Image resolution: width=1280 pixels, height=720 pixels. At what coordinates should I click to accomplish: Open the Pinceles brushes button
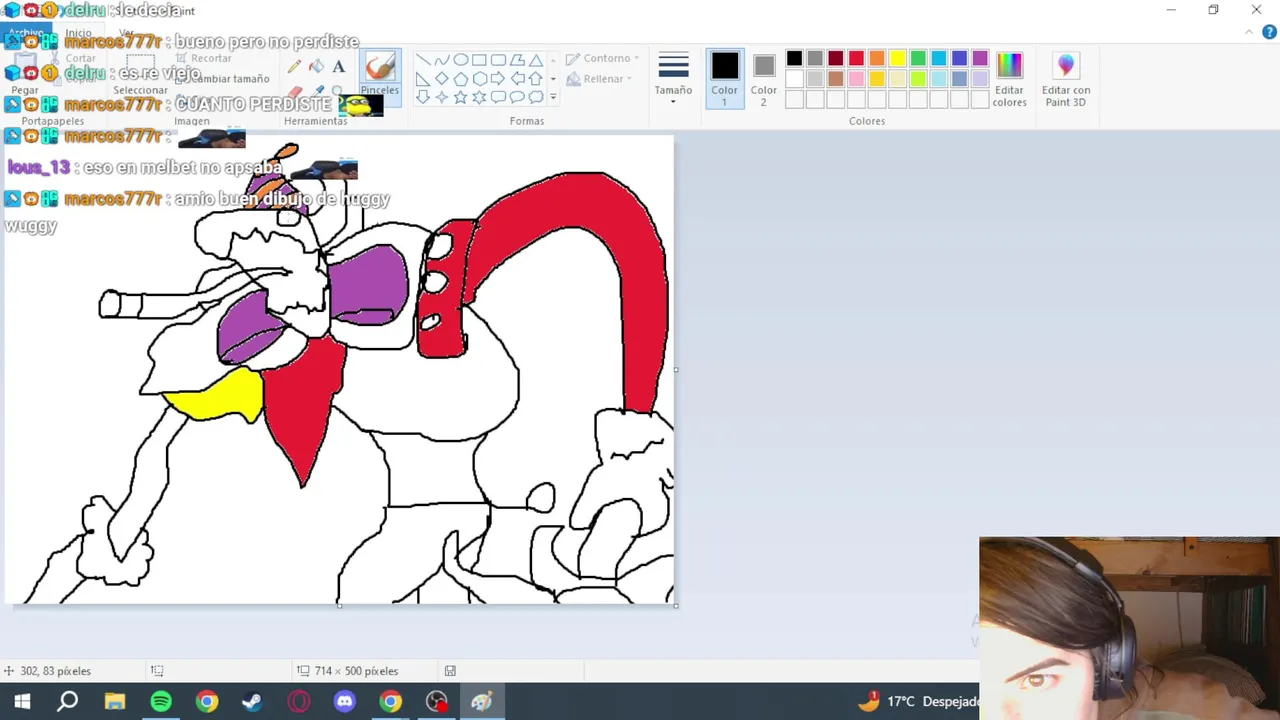point(379,75)
